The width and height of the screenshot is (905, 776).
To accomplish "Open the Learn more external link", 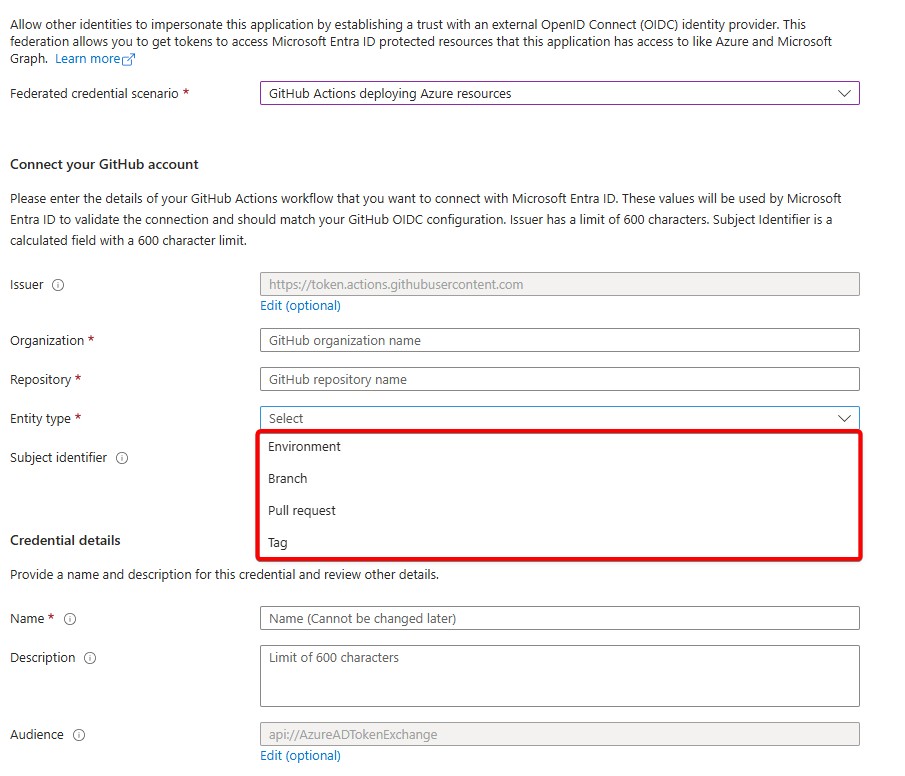I will 95,59.
